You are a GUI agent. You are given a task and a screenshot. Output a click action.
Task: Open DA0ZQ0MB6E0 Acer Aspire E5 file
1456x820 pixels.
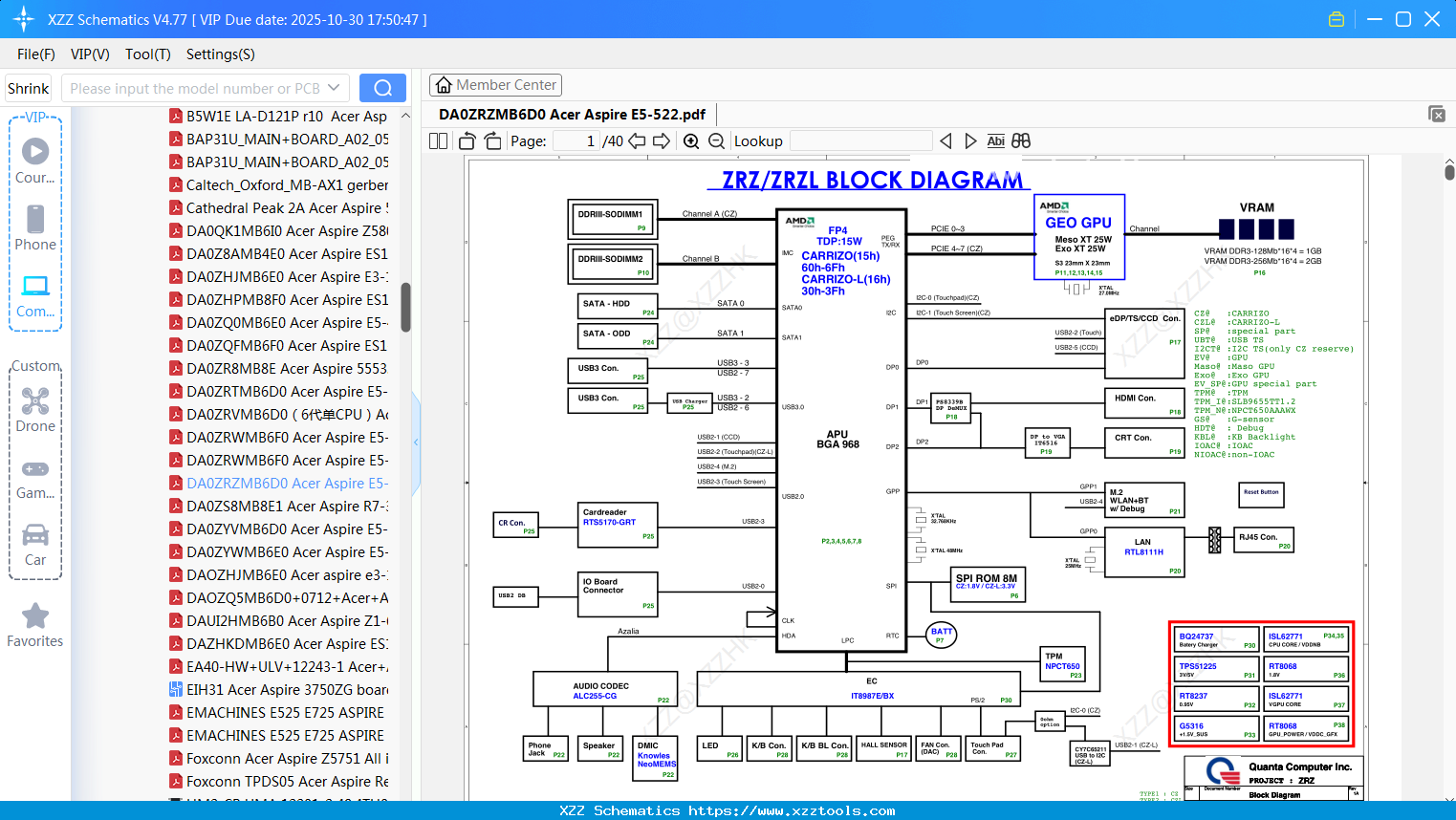tap(278, 323)
